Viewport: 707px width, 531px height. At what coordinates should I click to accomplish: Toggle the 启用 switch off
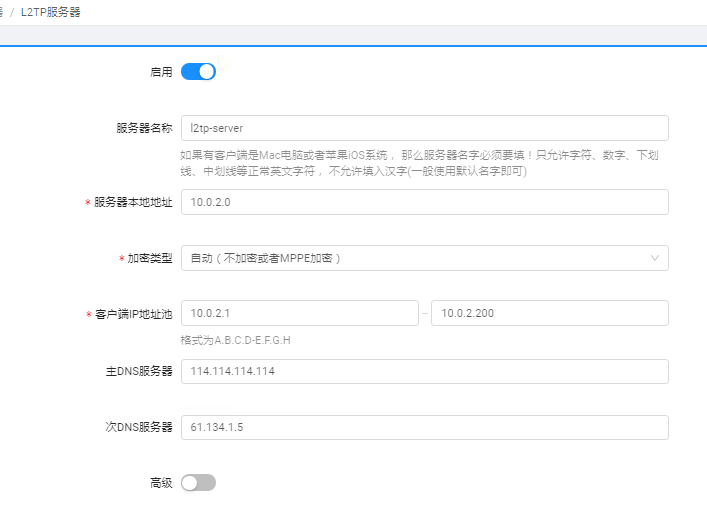click(x=198, y=72)
